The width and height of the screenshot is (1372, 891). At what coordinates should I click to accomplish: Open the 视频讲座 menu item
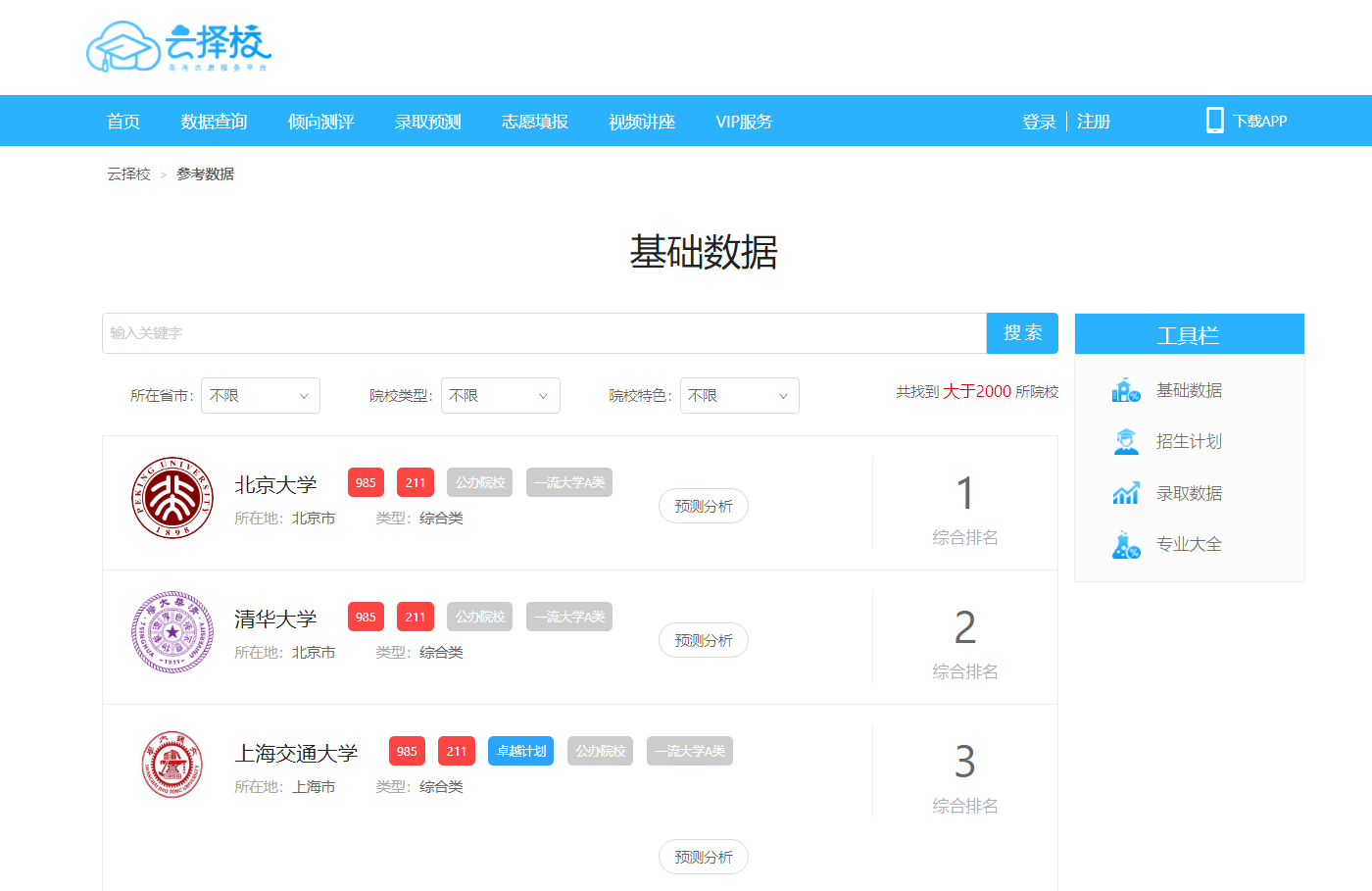(x=642, y=122)
